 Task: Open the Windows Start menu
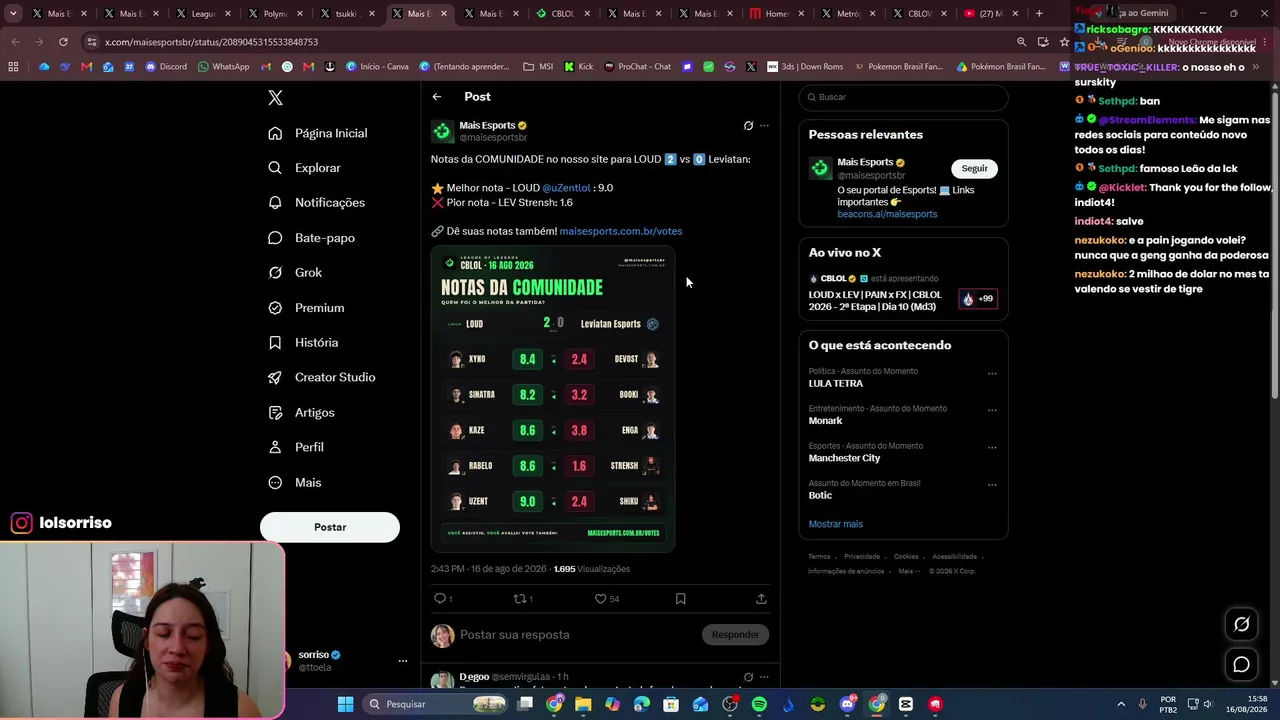(345, 704)
